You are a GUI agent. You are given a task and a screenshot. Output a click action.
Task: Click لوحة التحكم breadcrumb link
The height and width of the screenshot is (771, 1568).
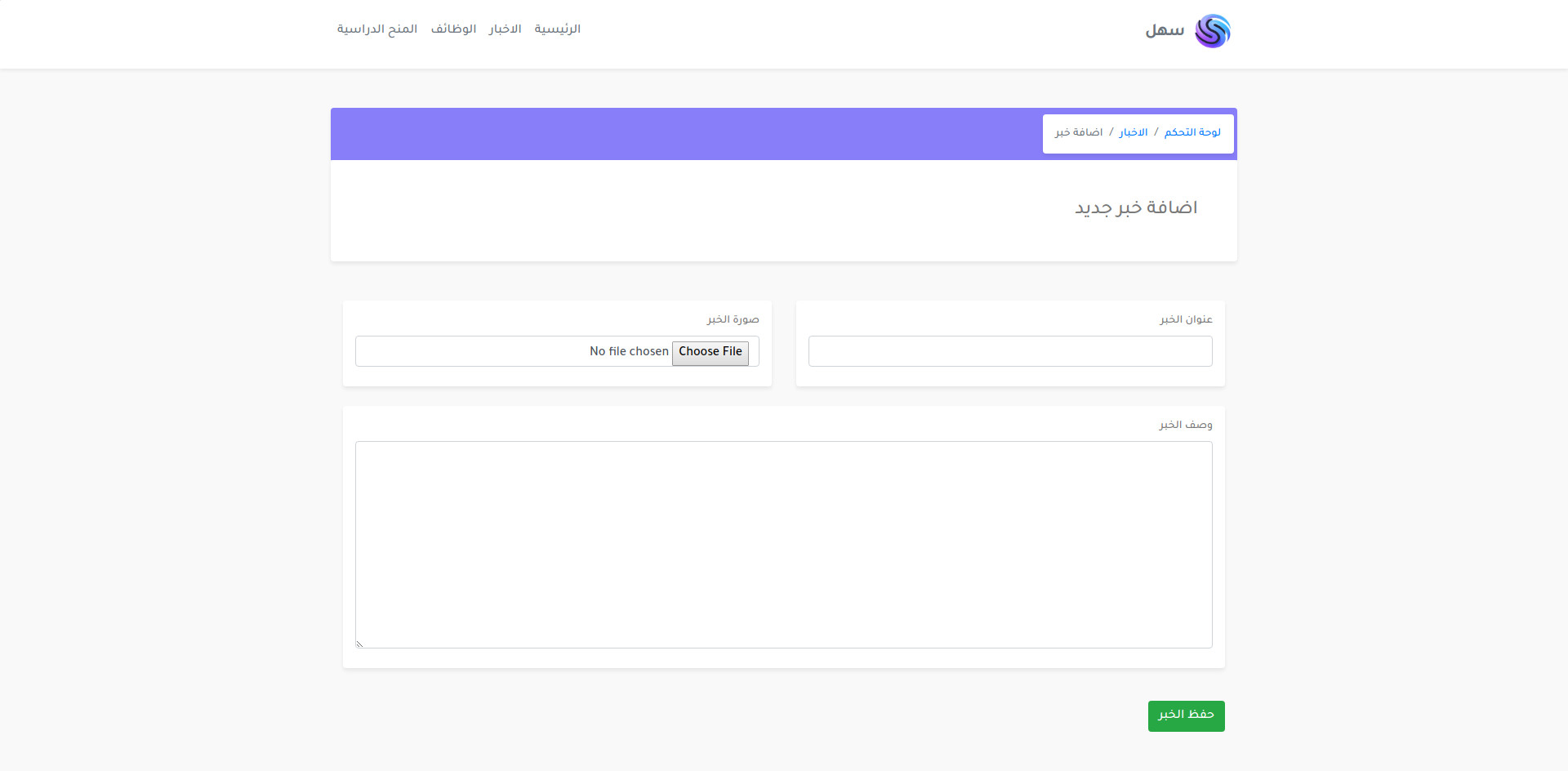point(1192,132)
